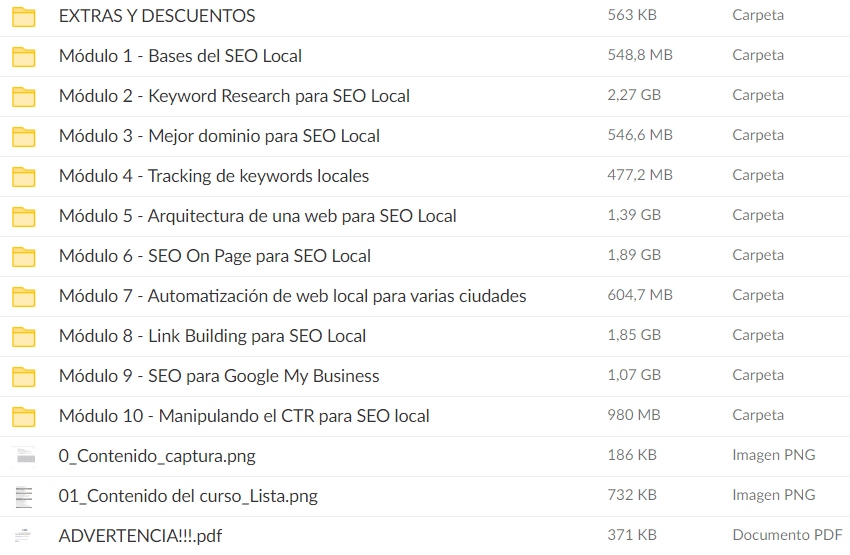Click the folder icon beside Módulo 6

pos(24,256)
